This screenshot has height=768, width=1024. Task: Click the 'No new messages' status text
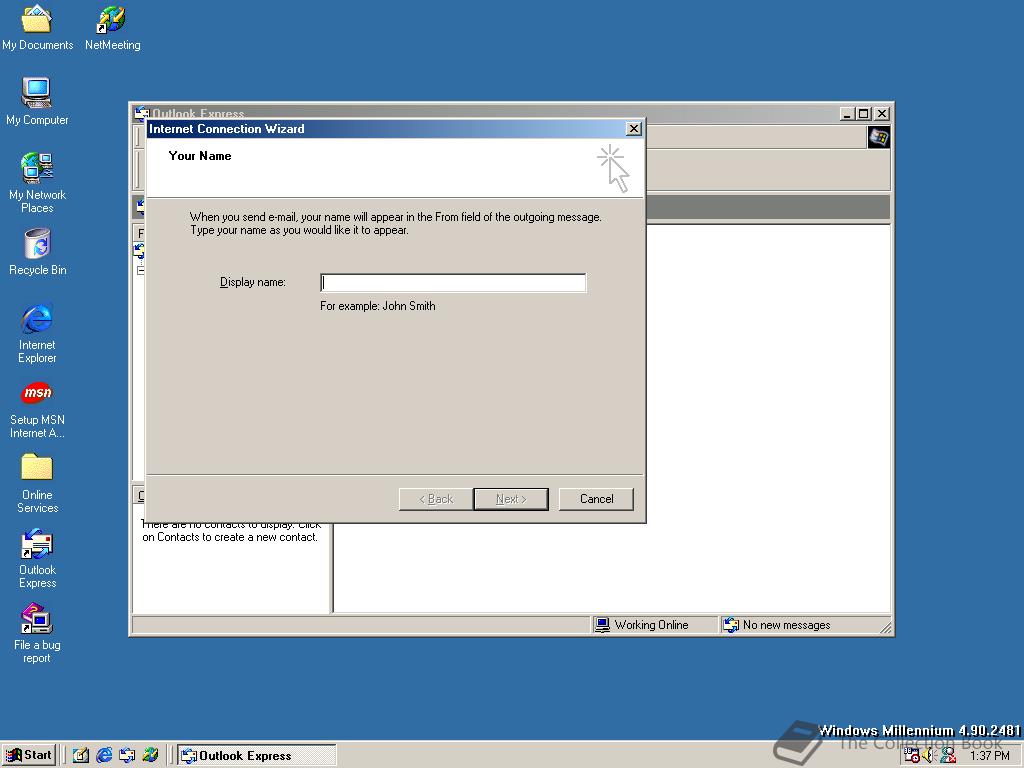(x=787, y=625)
